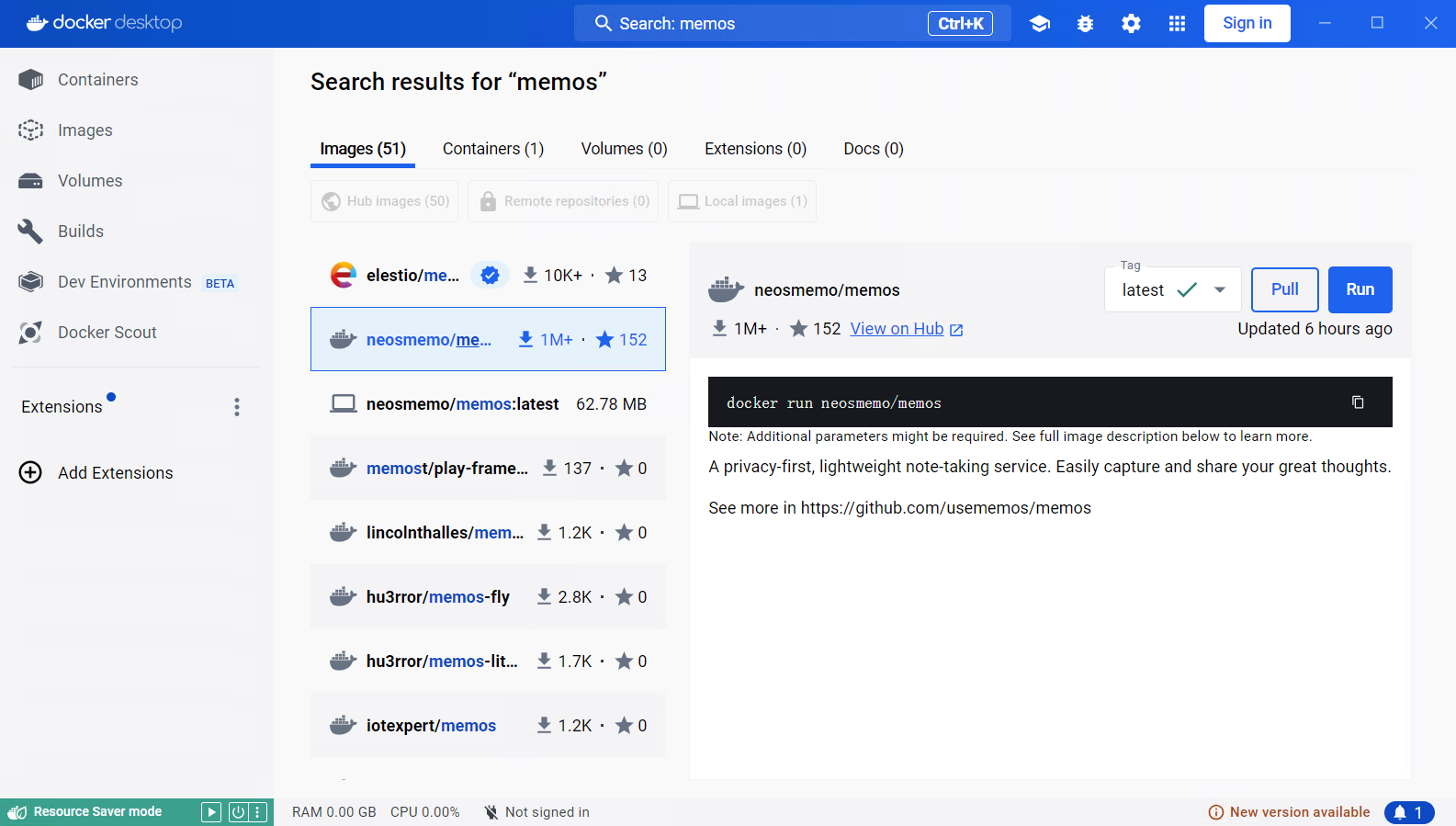Click the BETA label next to Dev Environments
Screen dimensions: 1456x826
[220, 283]
